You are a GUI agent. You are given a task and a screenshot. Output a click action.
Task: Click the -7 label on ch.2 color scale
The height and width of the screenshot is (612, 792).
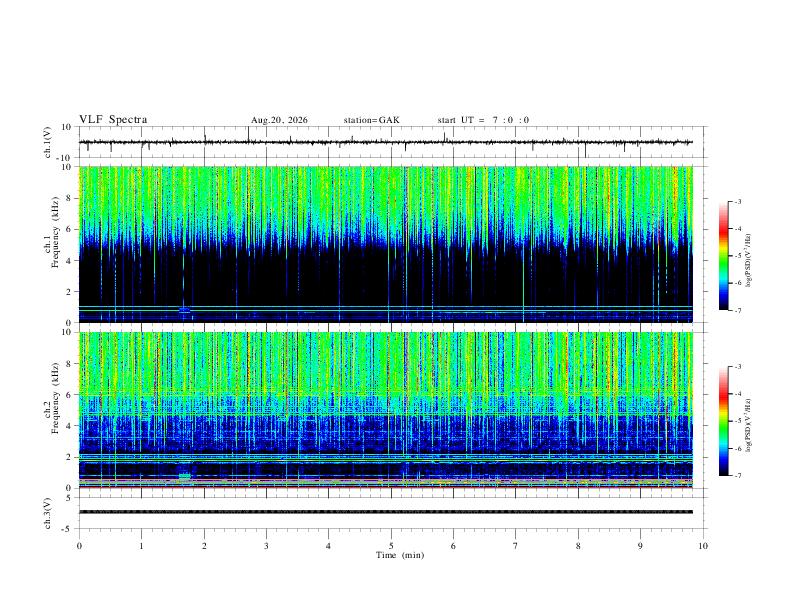point(737,476)
